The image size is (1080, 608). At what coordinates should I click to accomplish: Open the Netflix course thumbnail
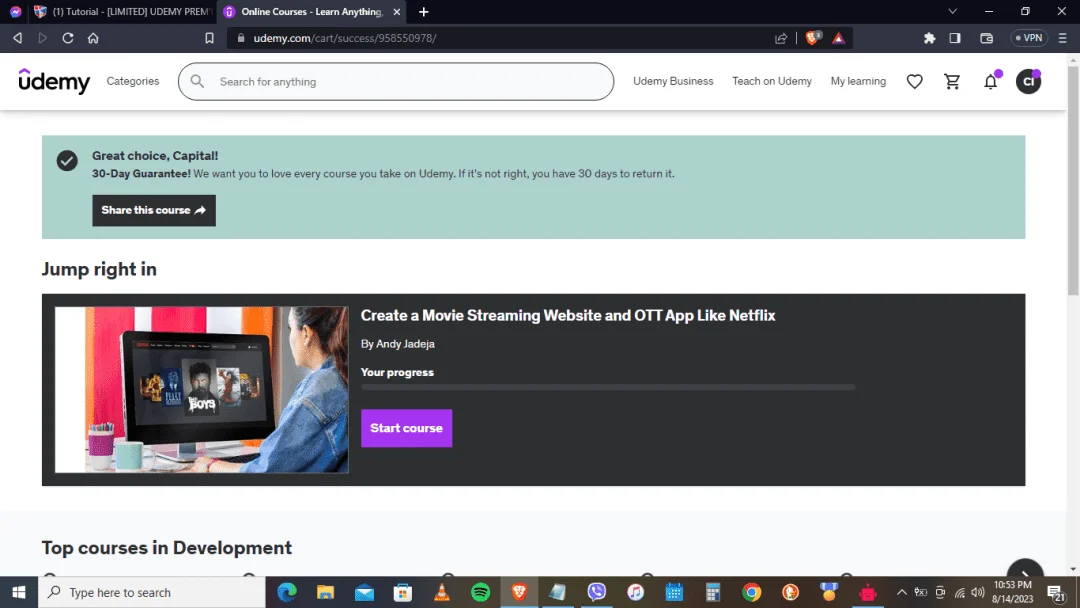point(202,390)
